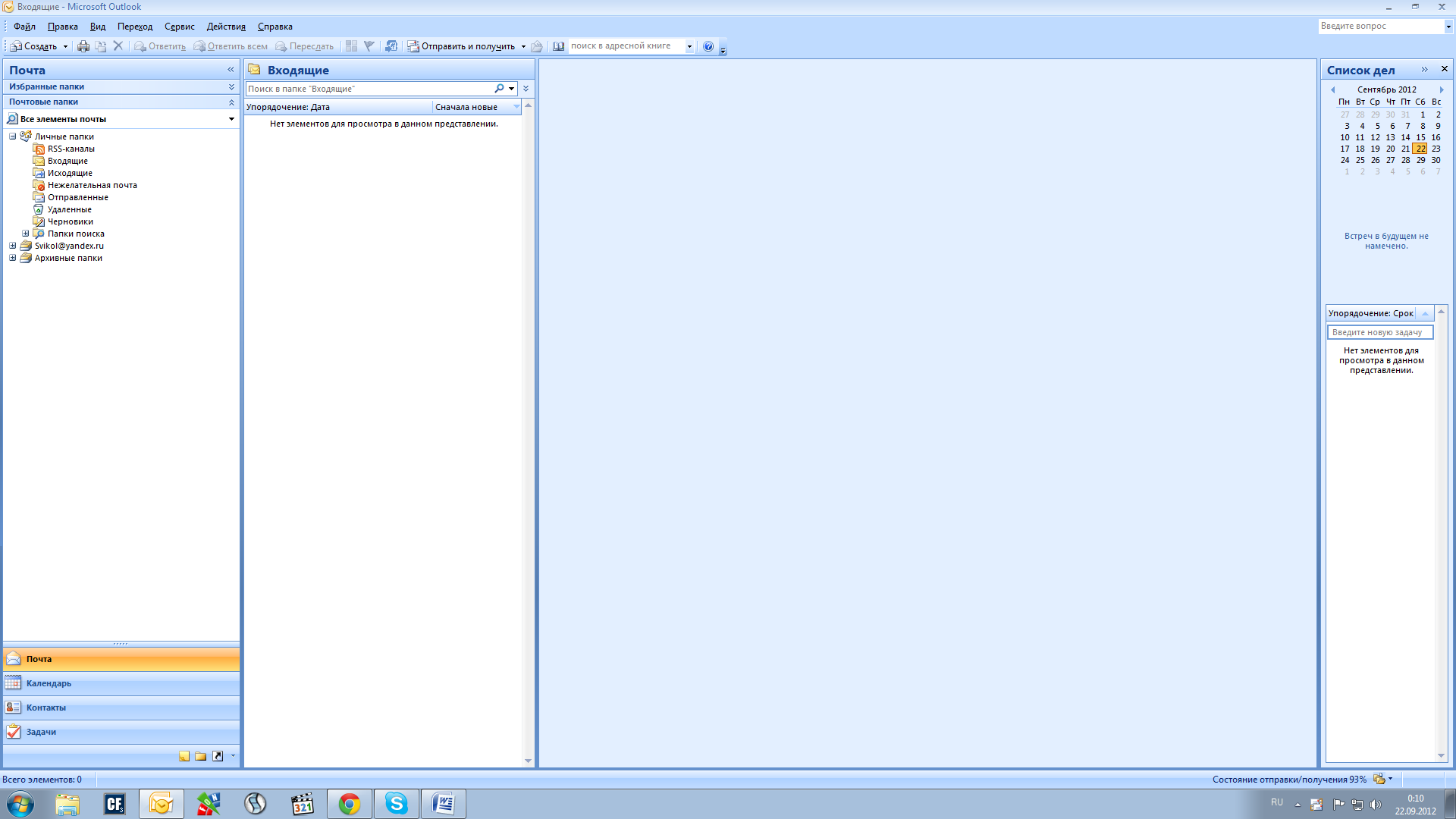The image size is (1456, 819).
Task: Minimize the Список дел To-Do Bar
Action: 1424,69
